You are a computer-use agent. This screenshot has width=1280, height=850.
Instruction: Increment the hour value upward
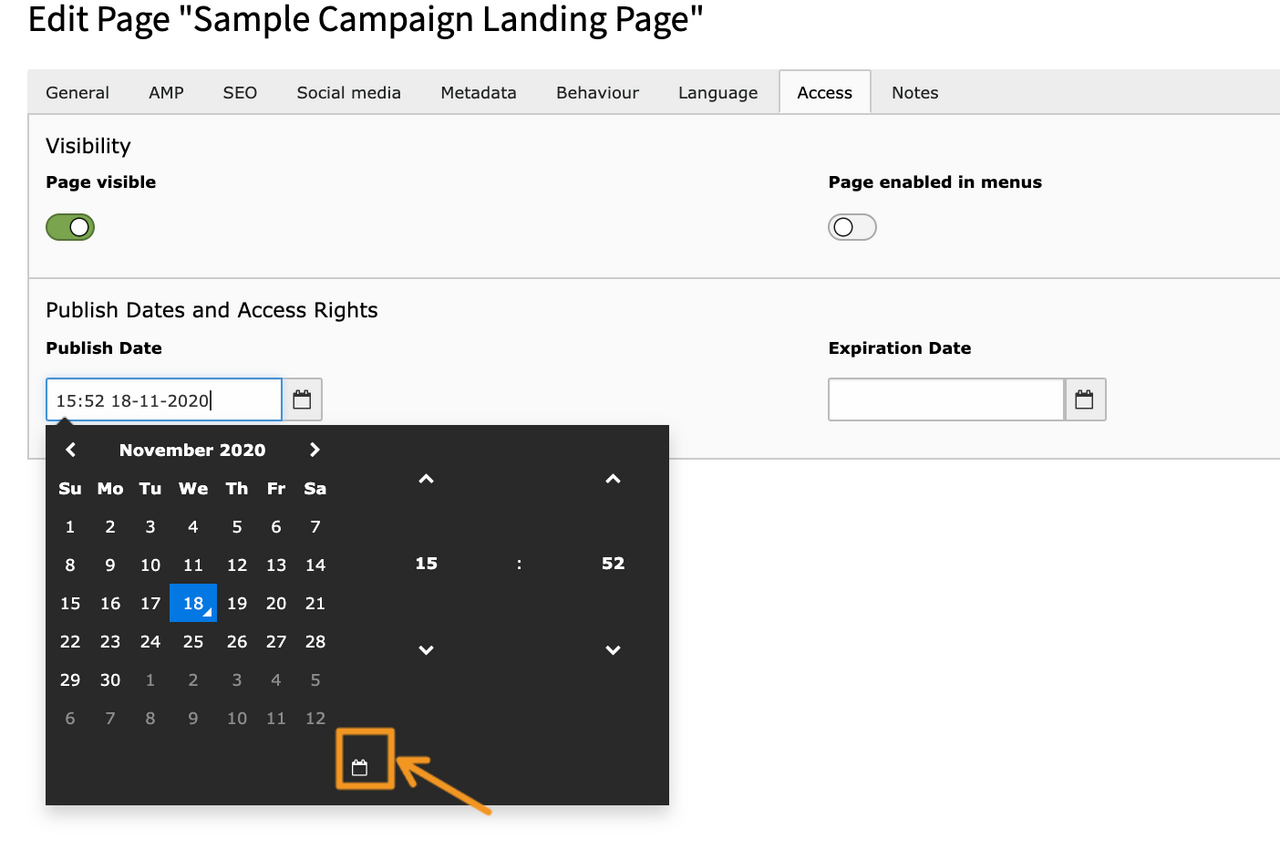point(425,479)
